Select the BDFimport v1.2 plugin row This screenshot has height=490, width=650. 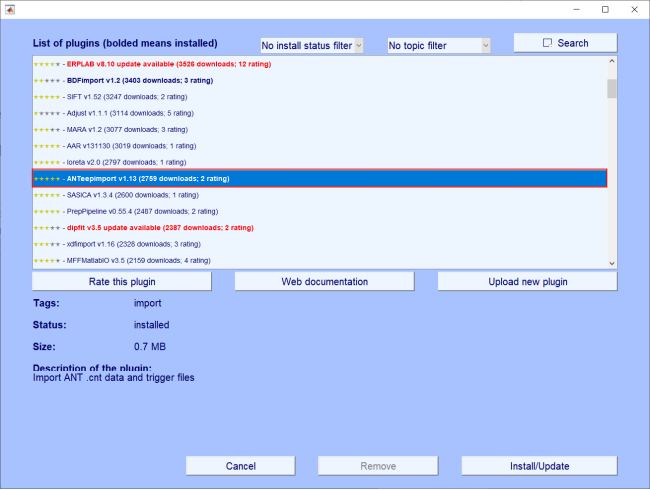320,80
